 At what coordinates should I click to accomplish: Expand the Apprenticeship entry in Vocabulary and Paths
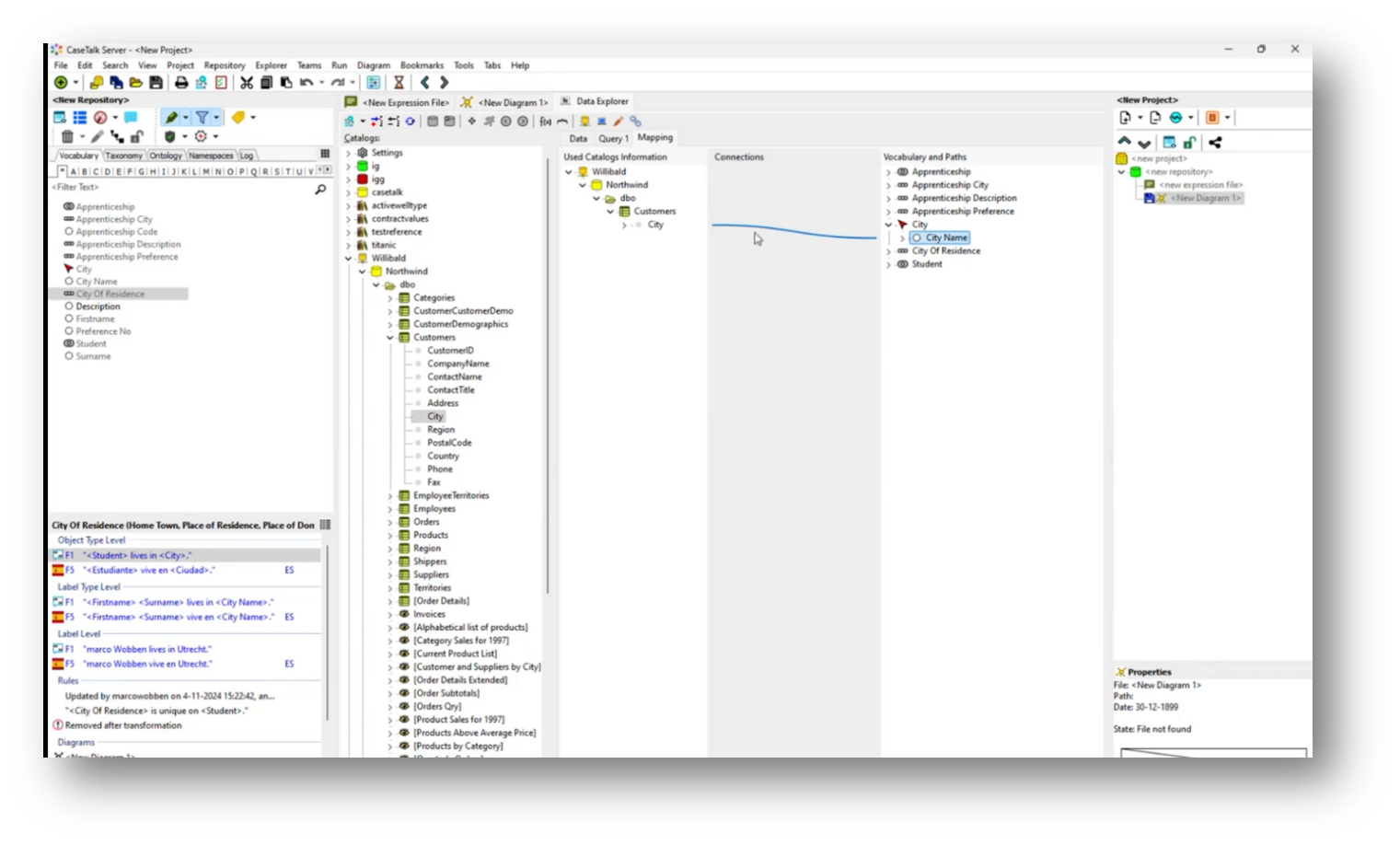888,172
